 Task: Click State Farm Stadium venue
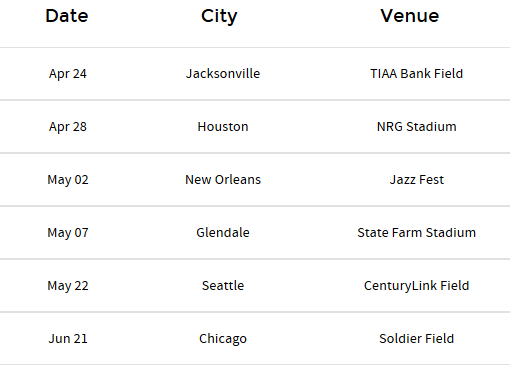pos(417,233)
